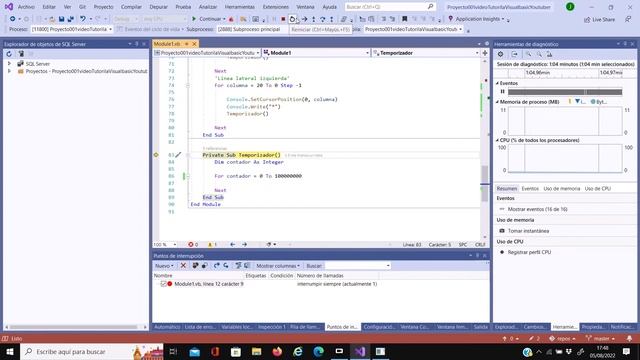Viewport: 640px width, 360px height.
Task: Click the Object Explorer horizontal scrollbar
Action: point(76,327)
